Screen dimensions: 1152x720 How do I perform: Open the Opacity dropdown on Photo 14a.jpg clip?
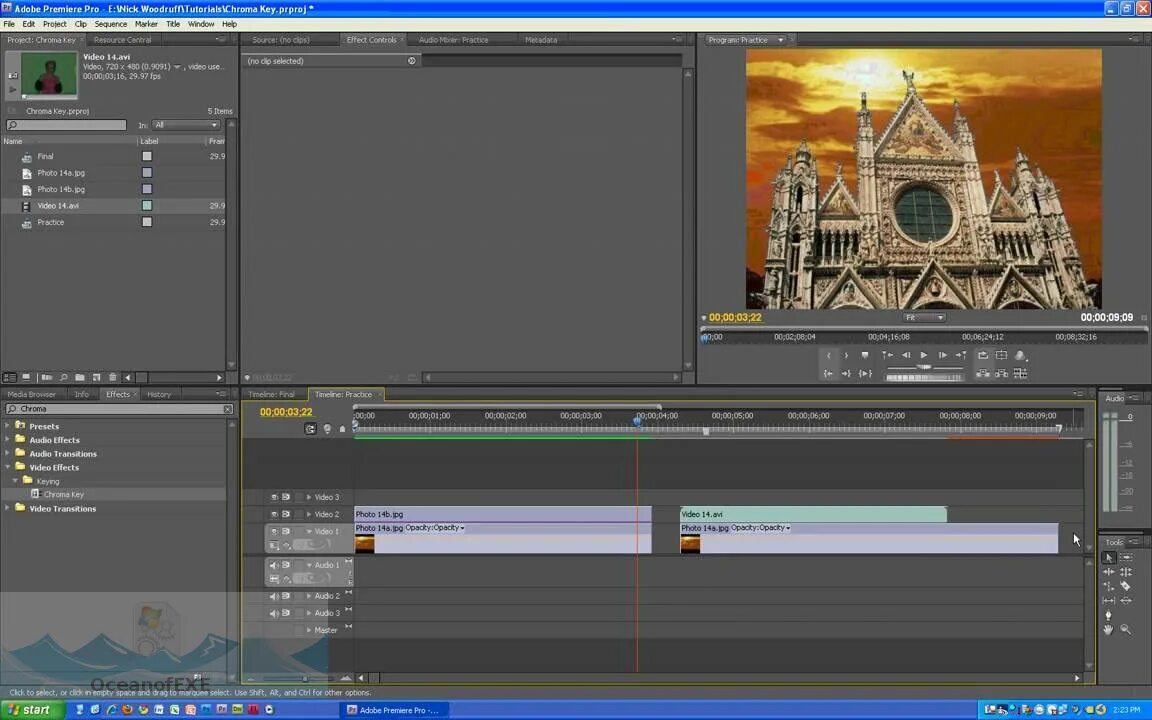point(460,527)
